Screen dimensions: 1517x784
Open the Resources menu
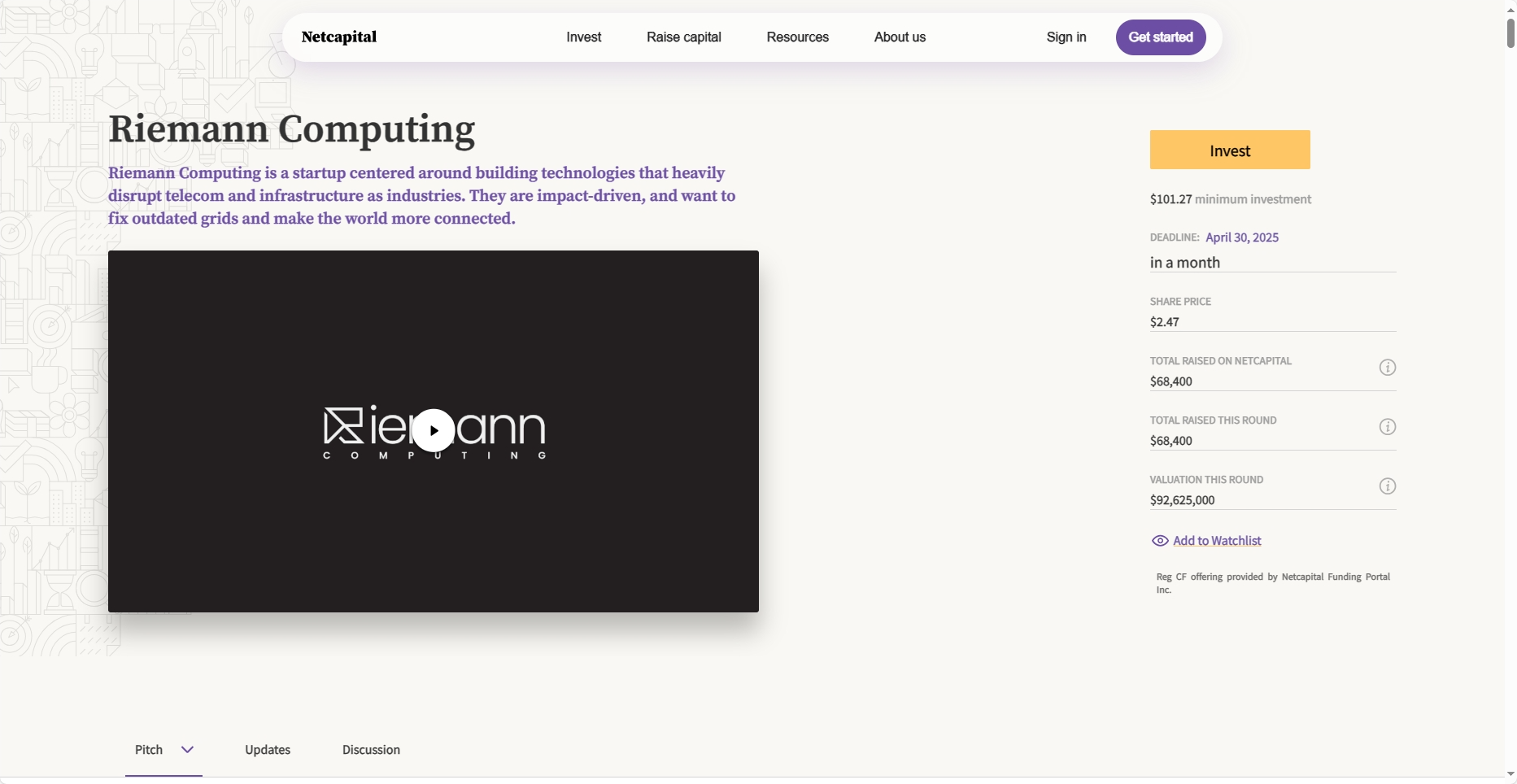click(x=798, y=37)
